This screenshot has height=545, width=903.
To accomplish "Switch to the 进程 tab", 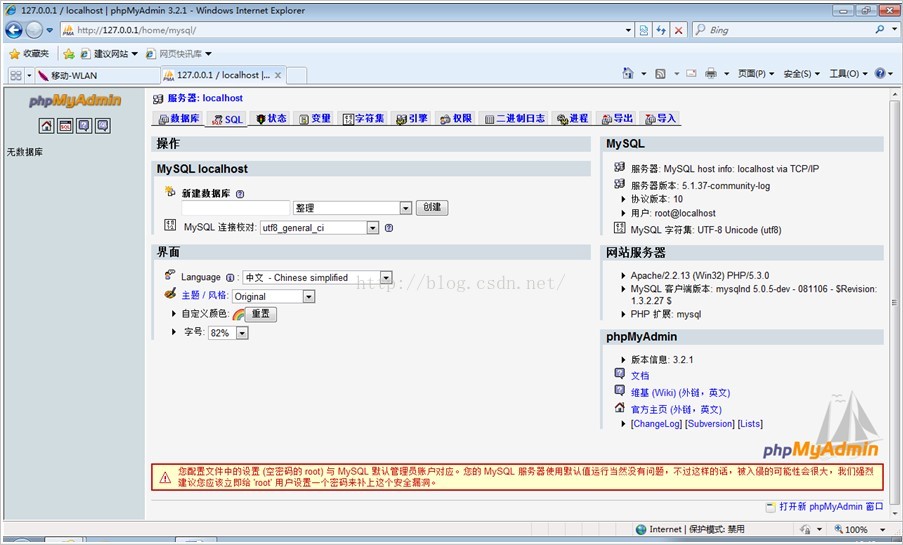I will pyautogui.click(x=572, y=119).
